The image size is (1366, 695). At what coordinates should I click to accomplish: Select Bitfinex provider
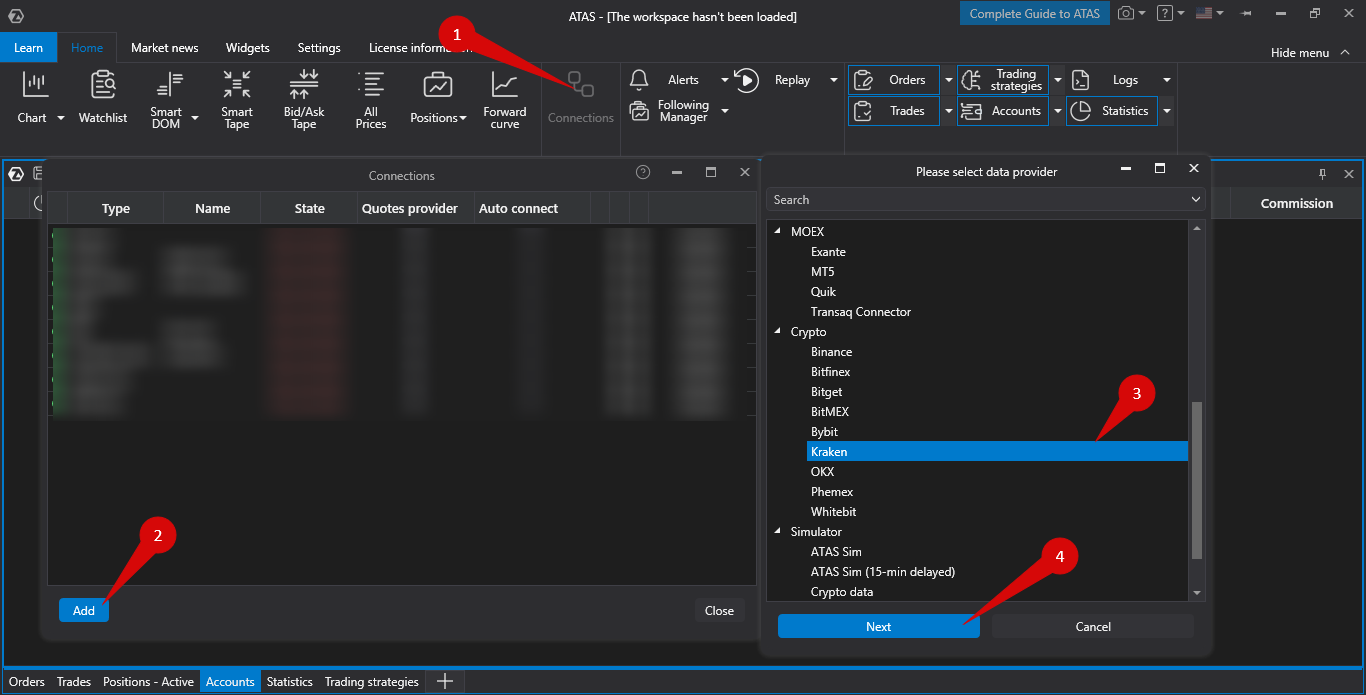[831, 372]
